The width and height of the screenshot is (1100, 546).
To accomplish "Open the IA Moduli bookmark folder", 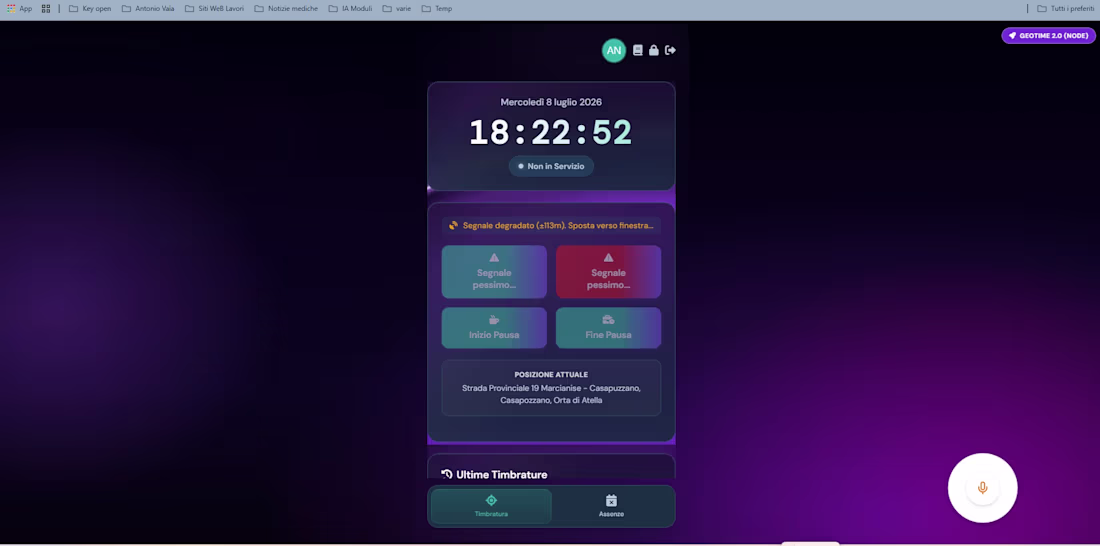I will tap(350, 8).
